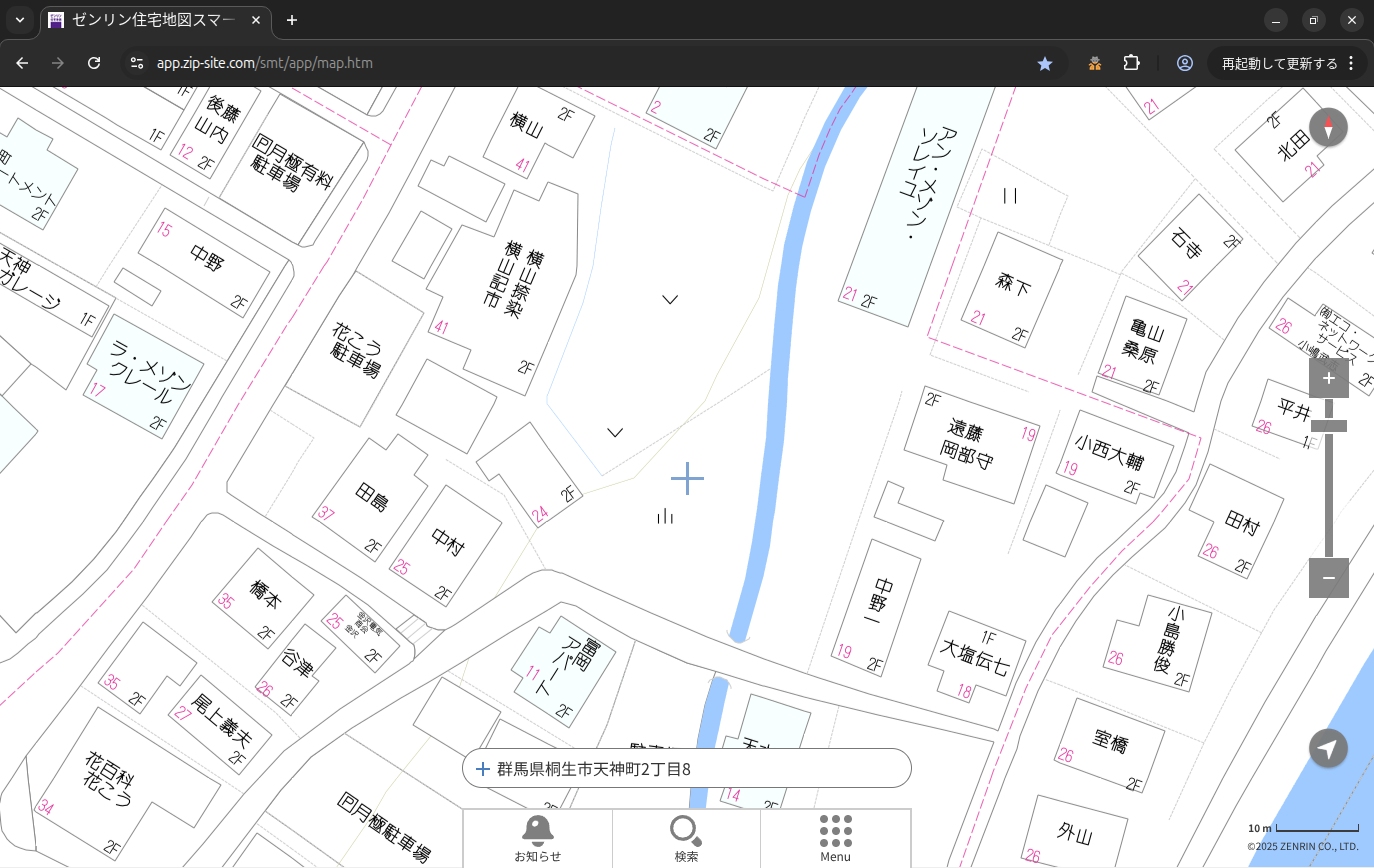1374x868 pixels.
Task: Select 花こう駐車場 lot label
Action: [357, 349]
